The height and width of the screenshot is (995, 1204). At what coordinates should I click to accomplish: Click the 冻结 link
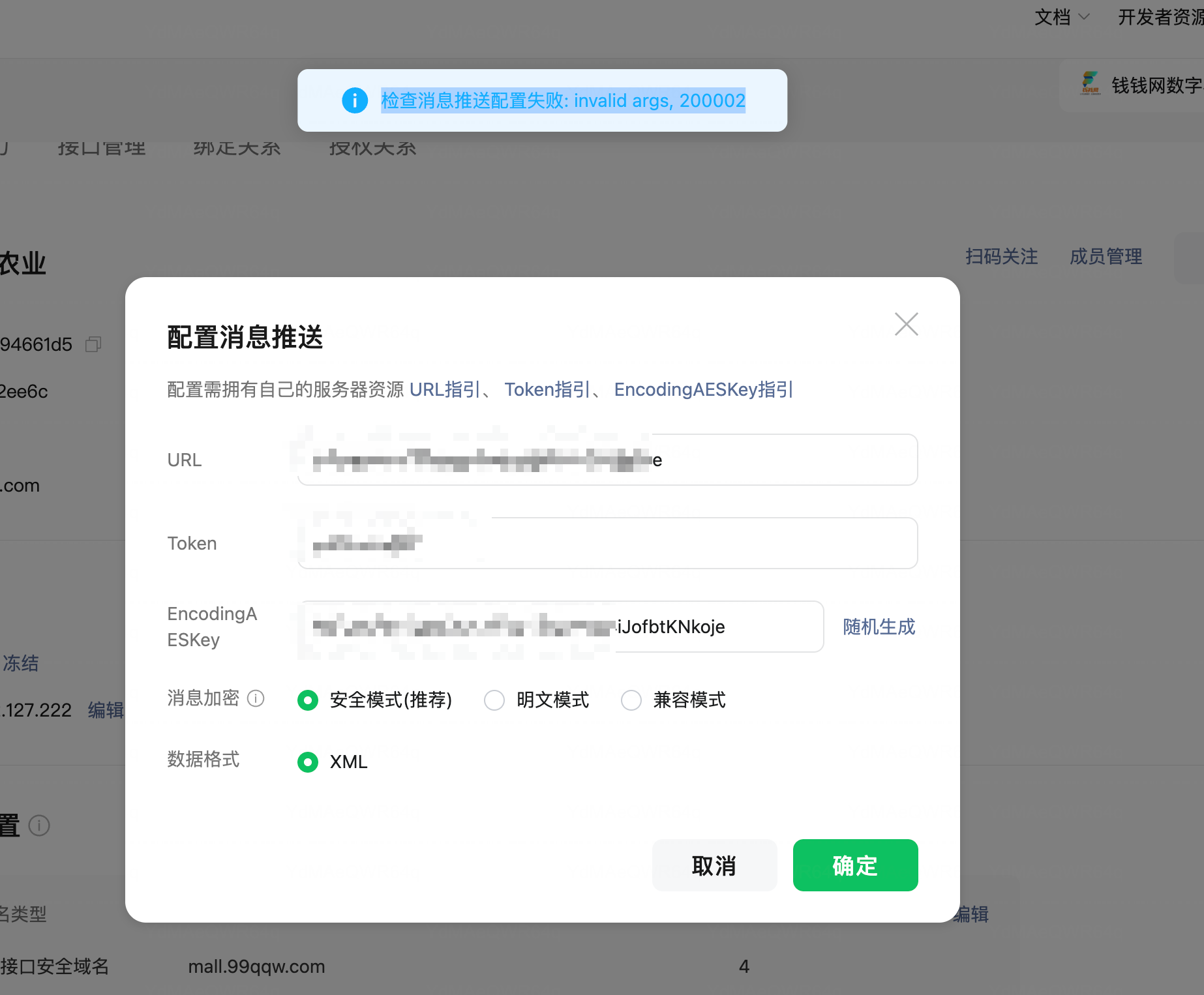pos(20,663)
